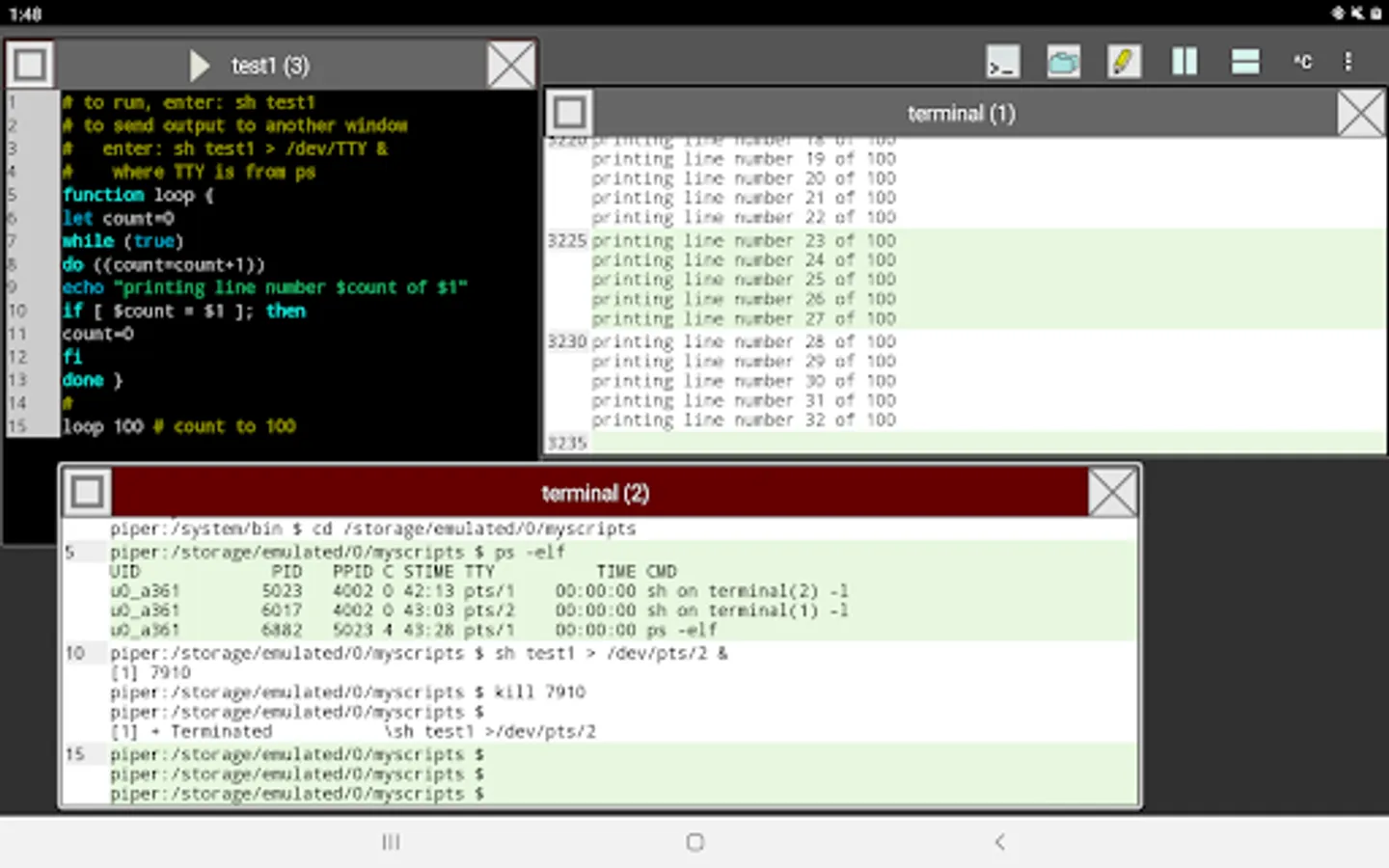The width and height of the screenshot is (1389, 868).
Task: Open the three-dot overflow menu
Action: tap(1348, 63)
